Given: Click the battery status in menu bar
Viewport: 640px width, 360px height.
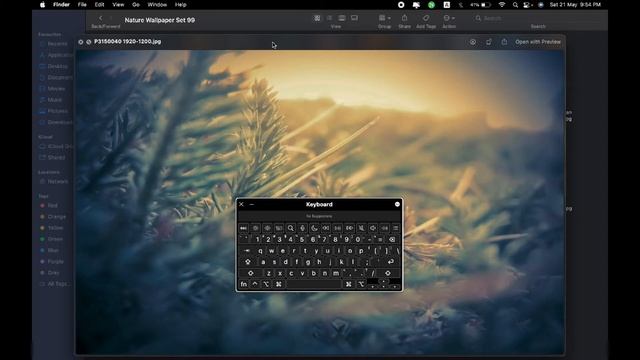Looking at the screenshot, I should tap(480, 5).
